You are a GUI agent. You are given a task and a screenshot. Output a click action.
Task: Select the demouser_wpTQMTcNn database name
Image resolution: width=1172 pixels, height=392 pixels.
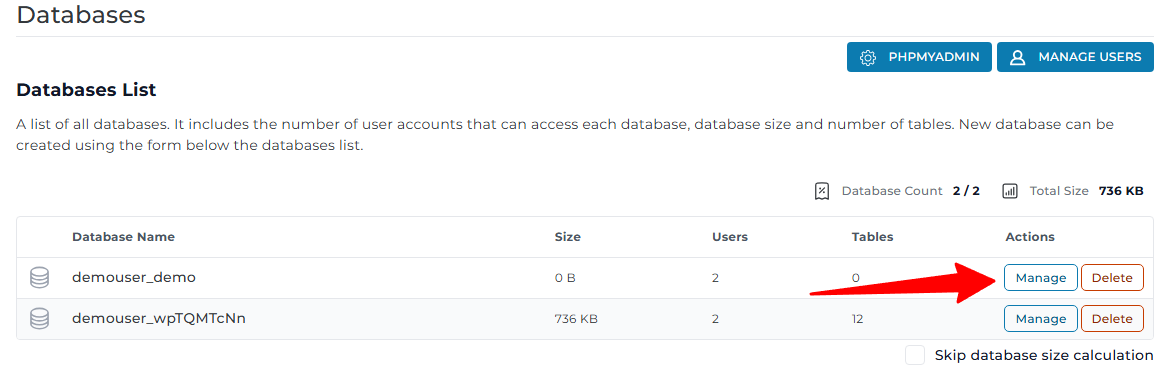click(x=159, y=319)
